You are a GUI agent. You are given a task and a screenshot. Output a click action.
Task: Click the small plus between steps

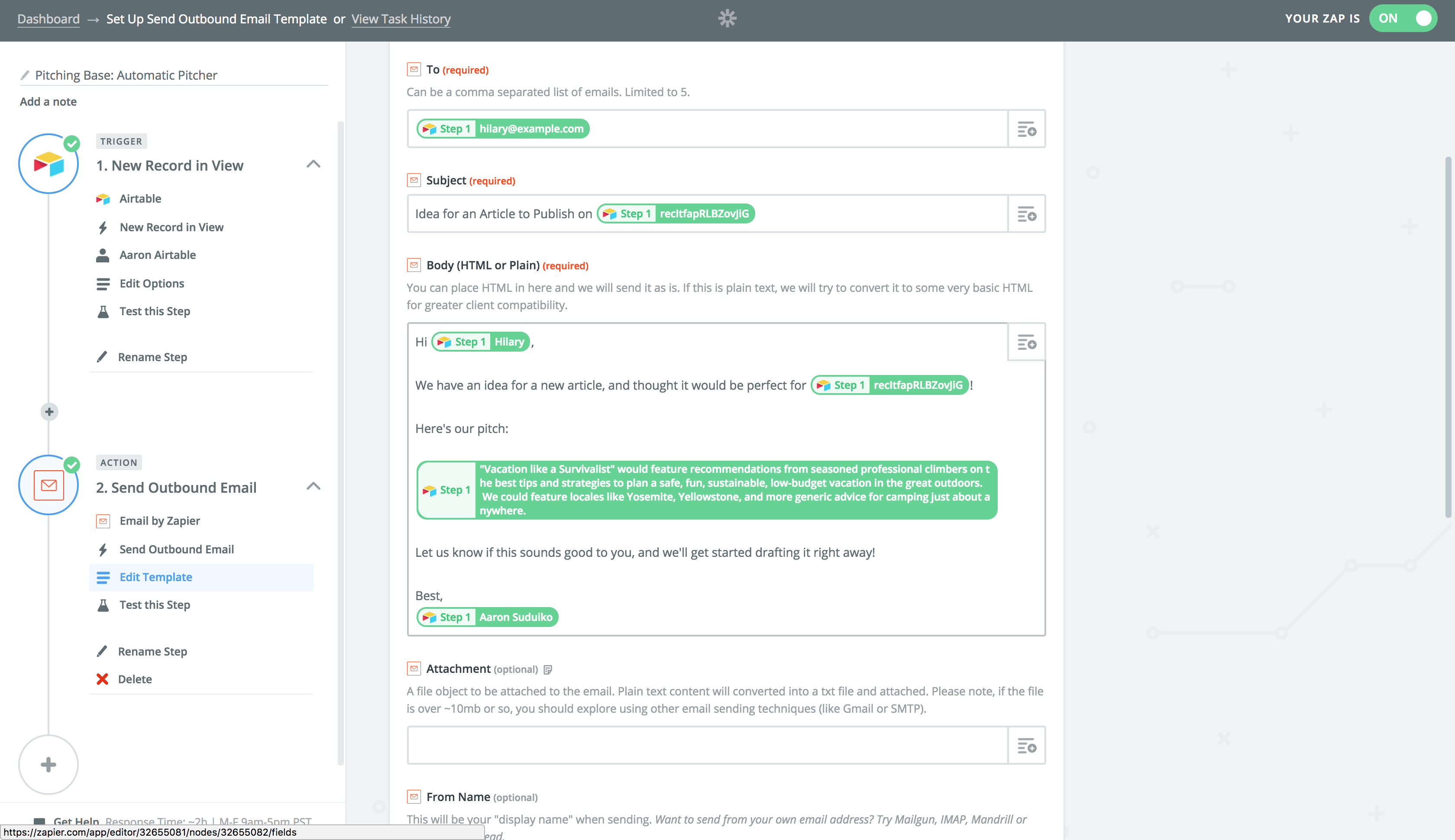click(x=49, y=411)
